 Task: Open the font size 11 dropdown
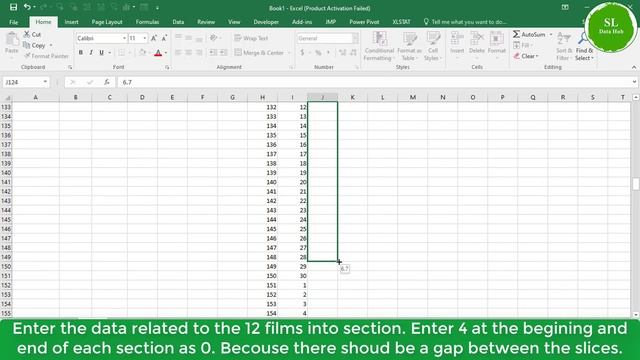[x=144, y=38]
